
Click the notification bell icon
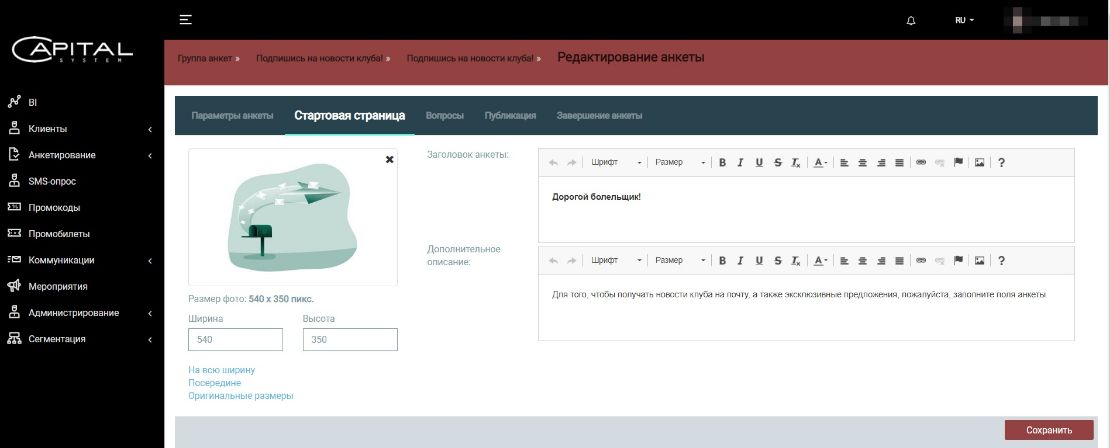(x=911, y=20)
